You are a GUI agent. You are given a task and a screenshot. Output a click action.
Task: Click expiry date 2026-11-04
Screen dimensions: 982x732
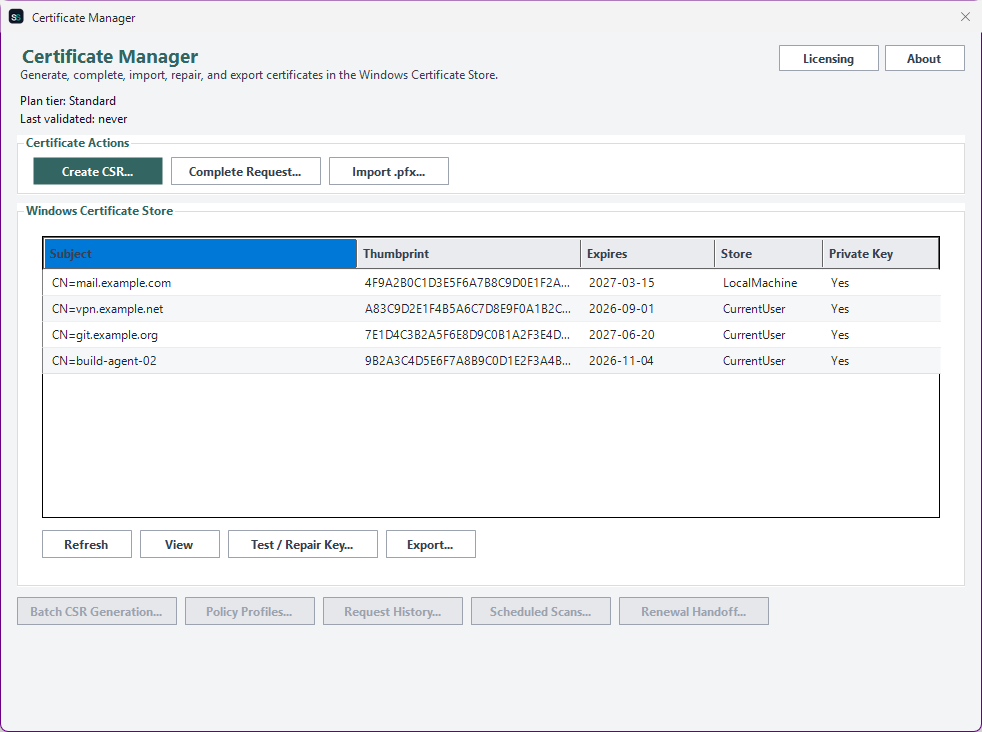(621, 361)
